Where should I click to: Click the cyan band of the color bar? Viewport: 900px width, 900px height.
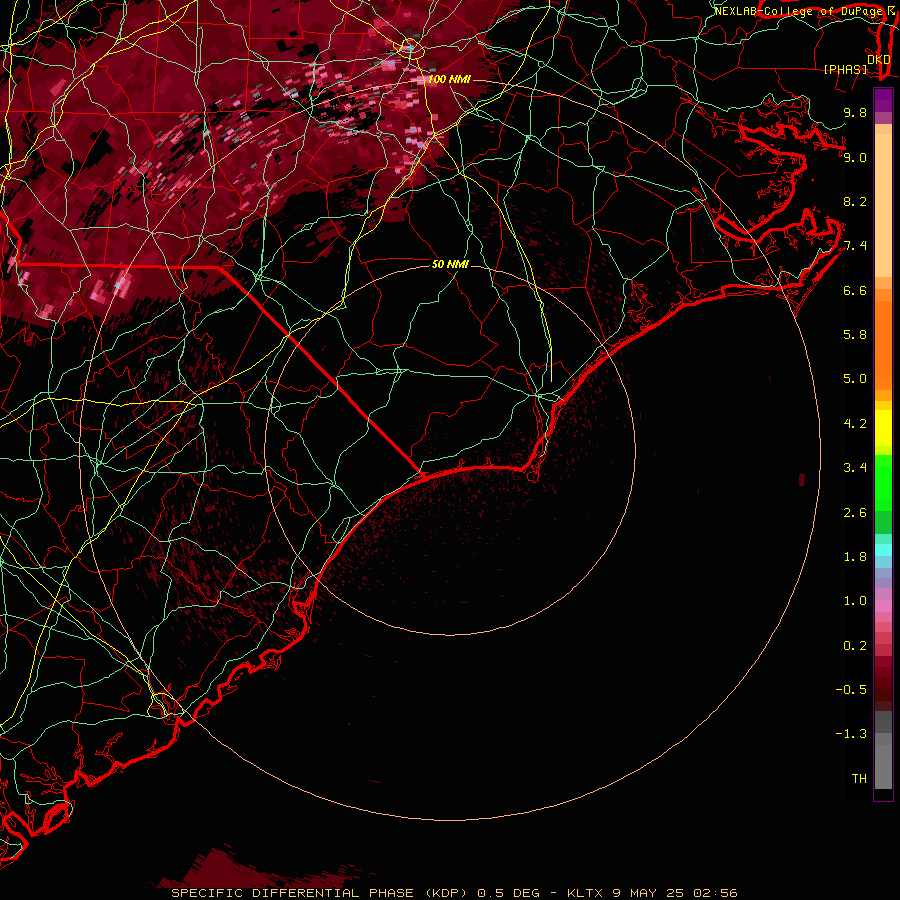[883, 550]
